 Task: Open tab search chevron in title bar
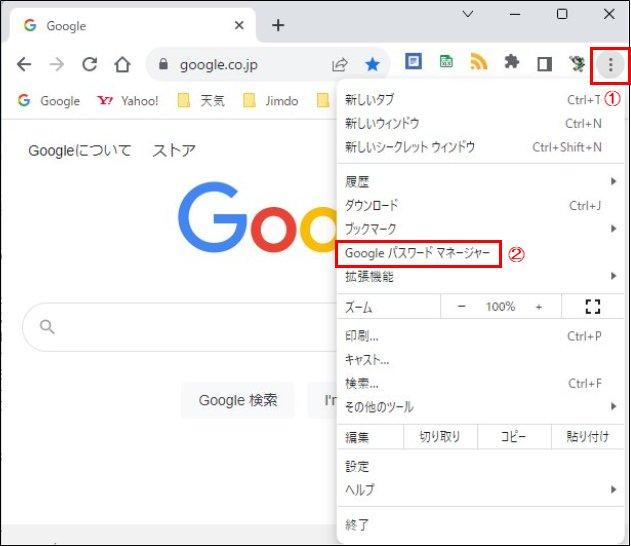468,14
